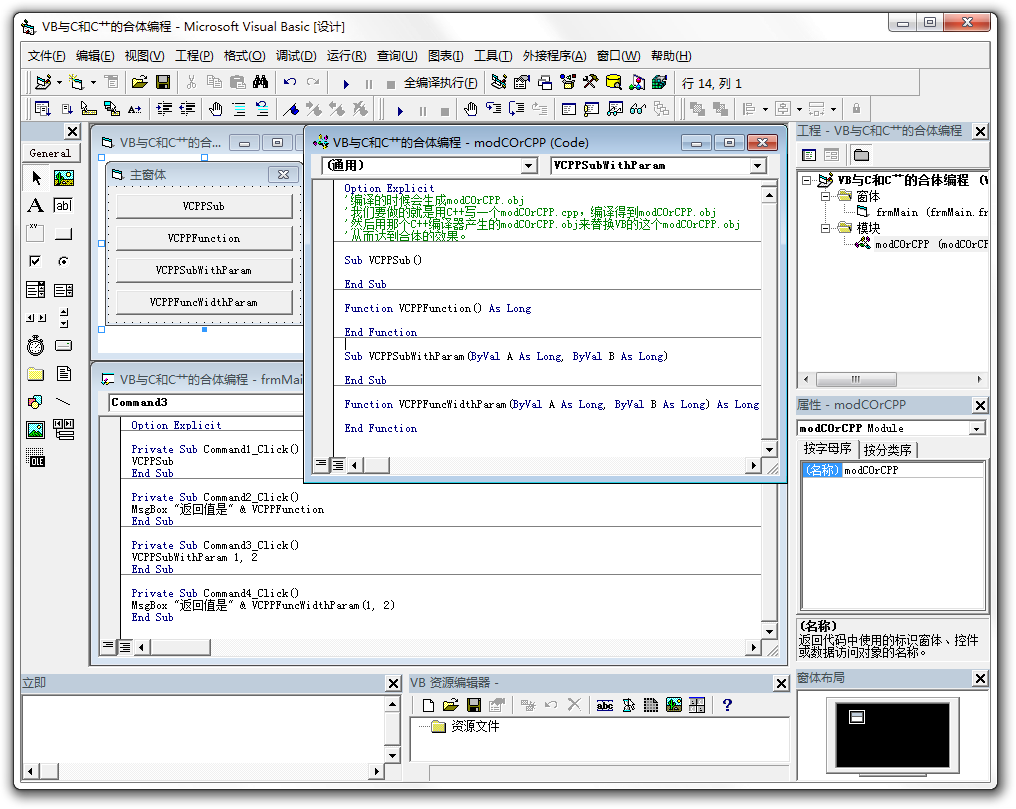The width and height of the screenshot is (1016, 809).
Task: Click View Code button in Project Explorer
Action: 809,155
